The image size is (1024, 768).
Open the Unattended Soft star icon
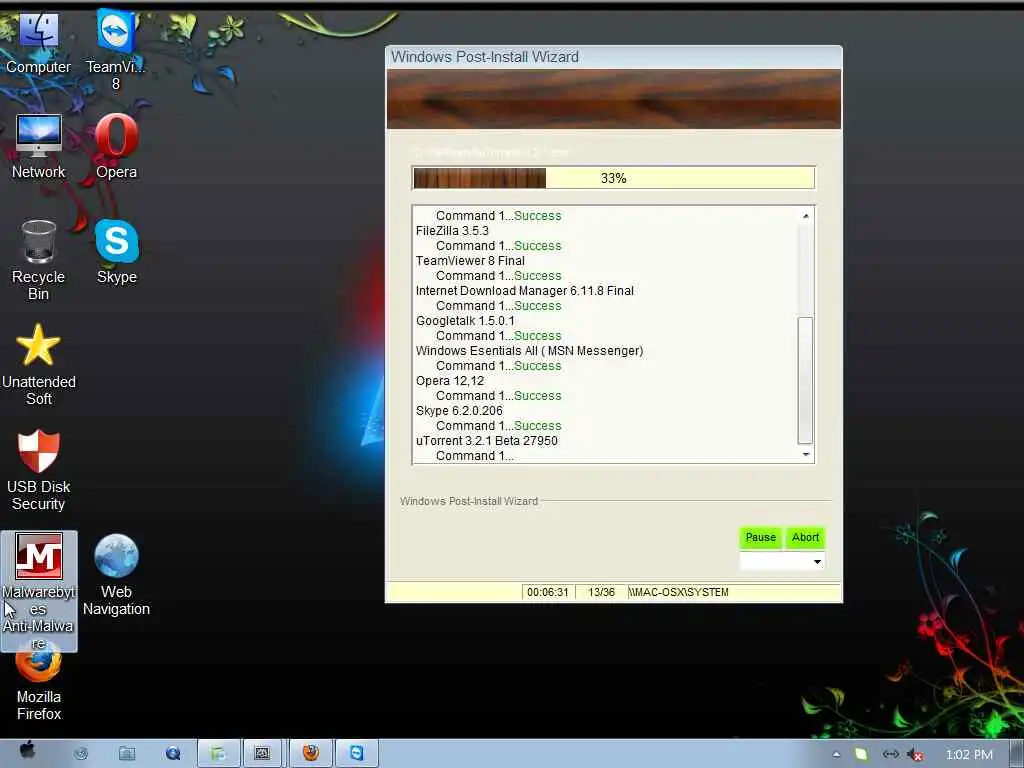click(x=39, y=364)
